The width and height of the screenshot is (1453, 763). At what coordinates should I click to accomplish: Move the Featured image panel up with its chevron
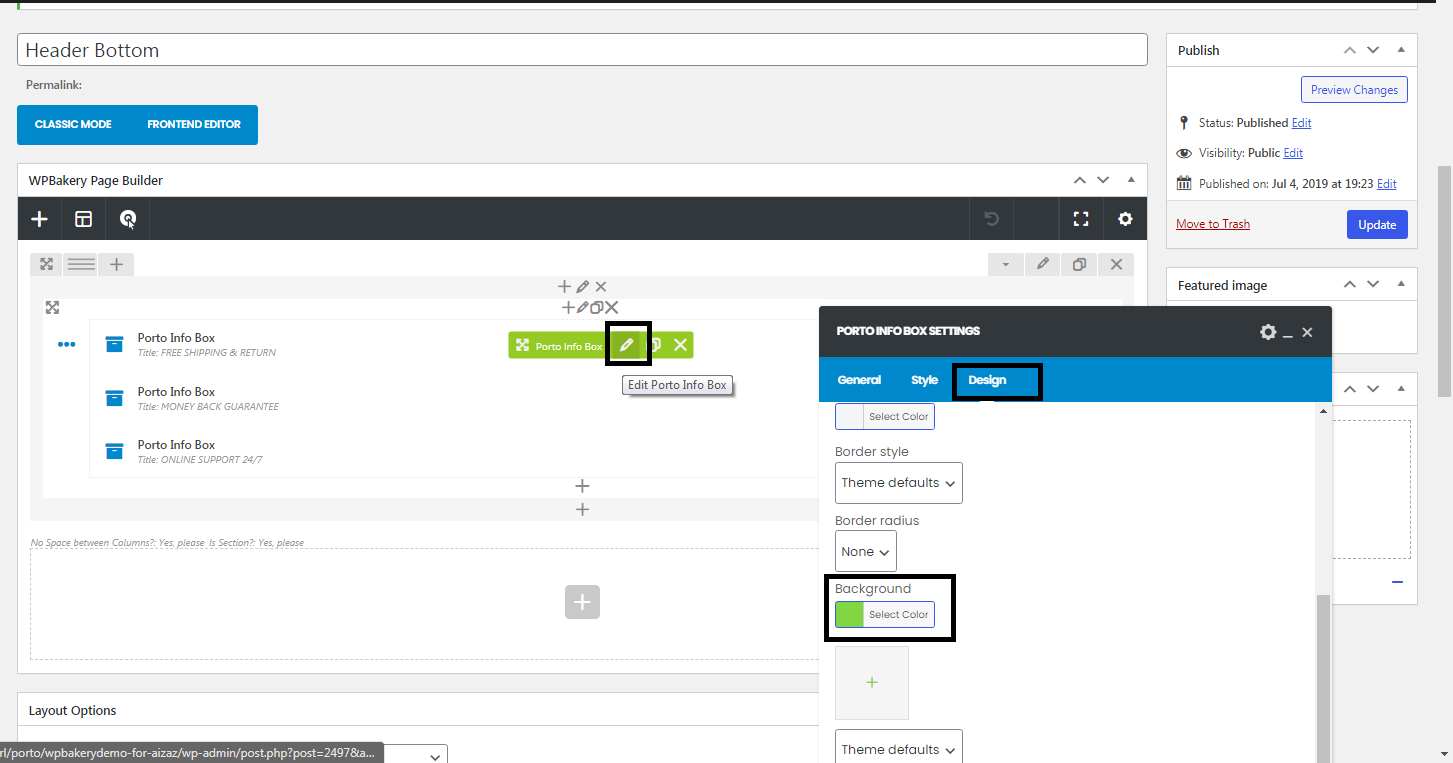coord(1349,285)
